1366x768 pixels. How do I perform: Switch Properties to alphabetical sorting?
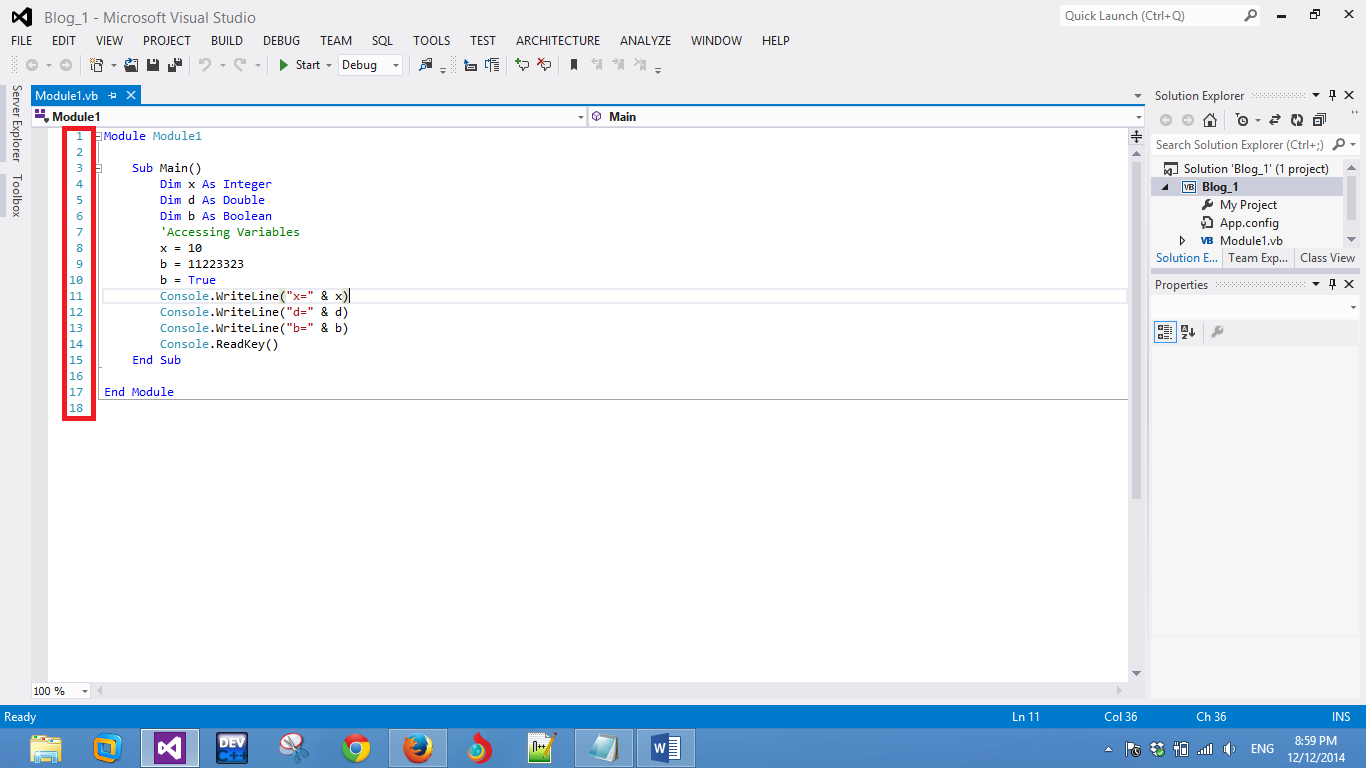[x=1189, y=331]
